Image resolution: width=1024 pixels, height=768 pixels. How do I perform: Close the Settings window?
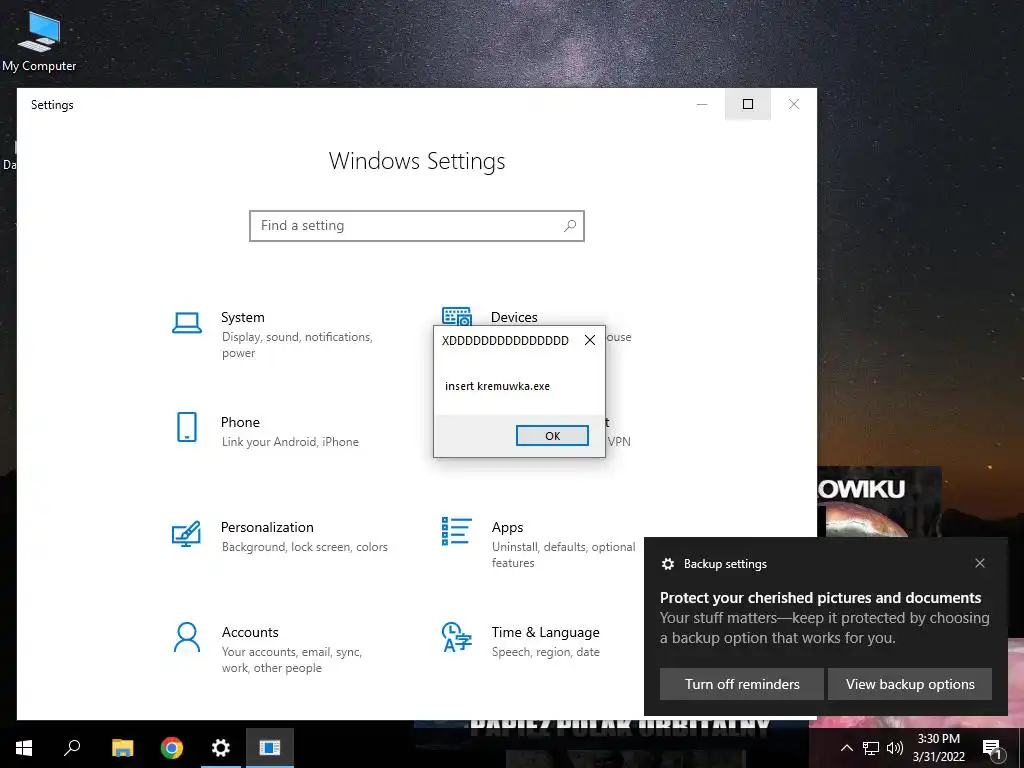point(793,104)
